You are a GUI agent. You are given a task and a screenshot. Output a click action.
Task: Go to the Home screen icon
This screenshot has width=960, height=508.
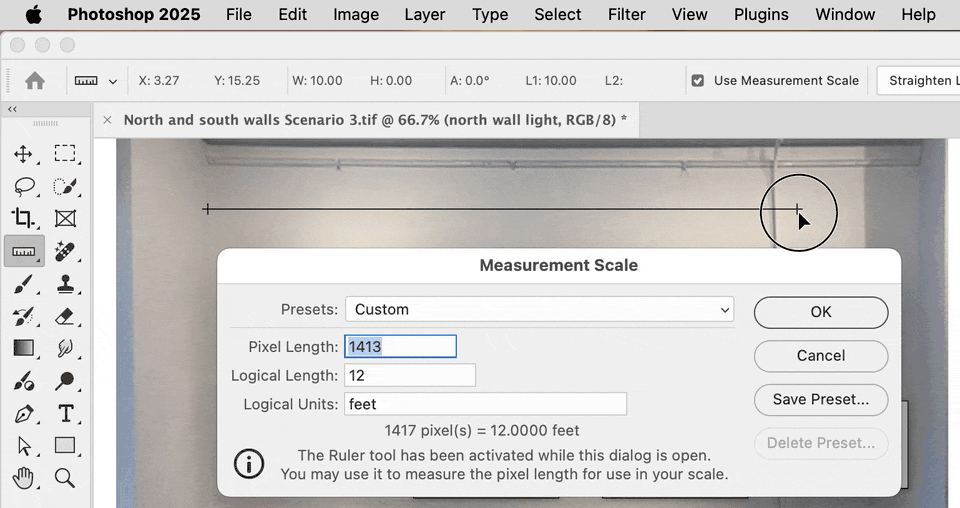tap(35, 80)
